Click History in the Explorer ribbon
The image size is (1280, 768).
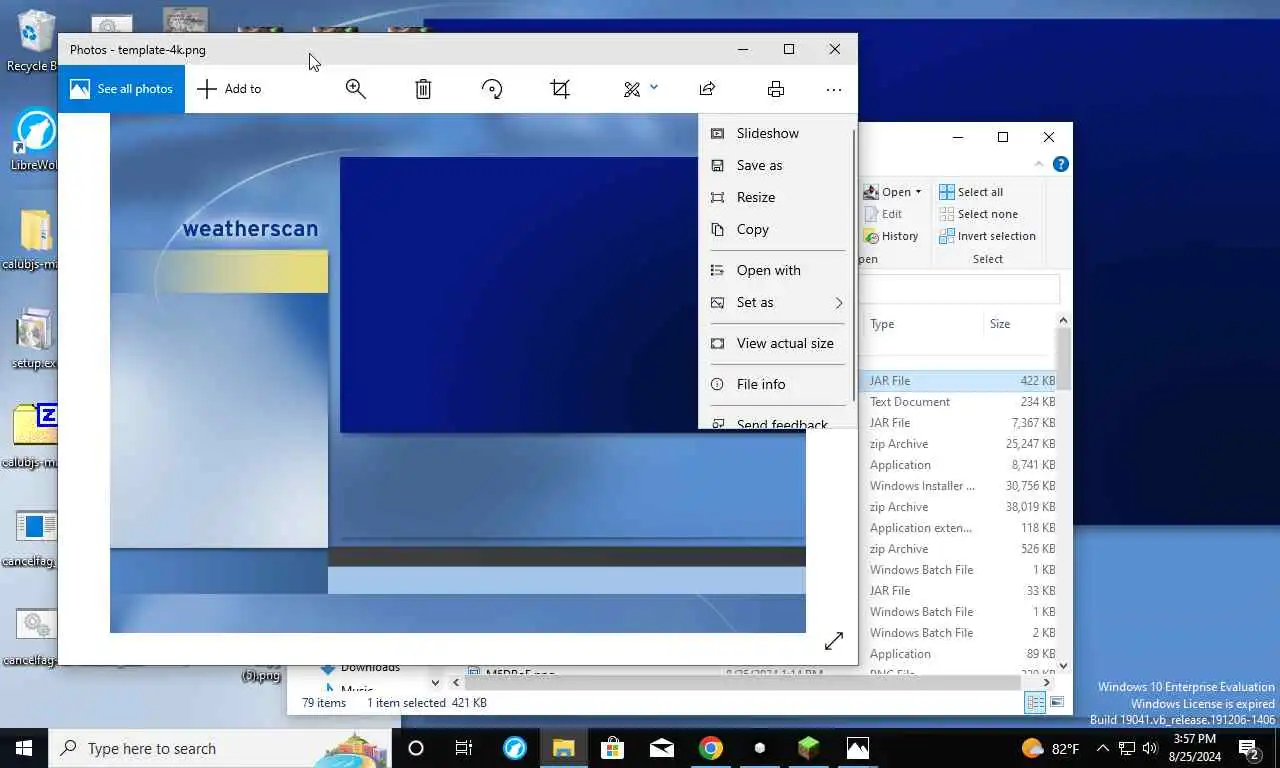coord(891,236)
